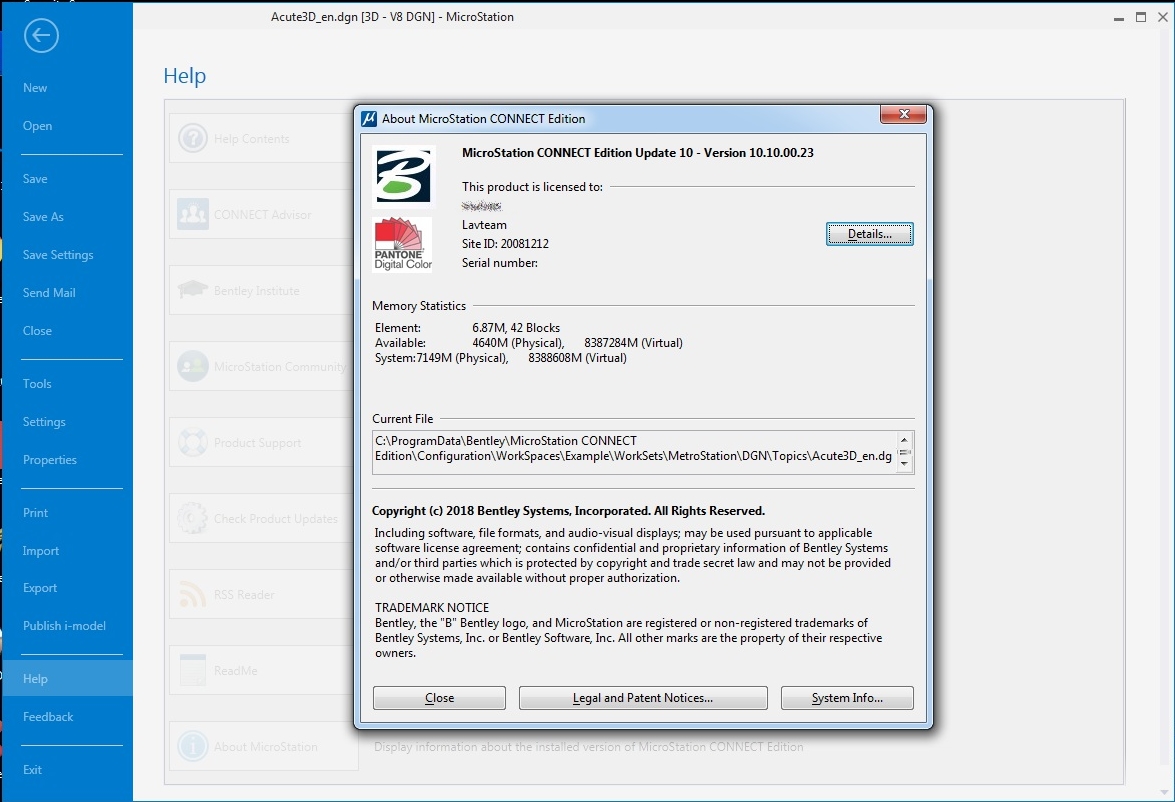Choose Save in the sidebar

[x=35, y=178]
